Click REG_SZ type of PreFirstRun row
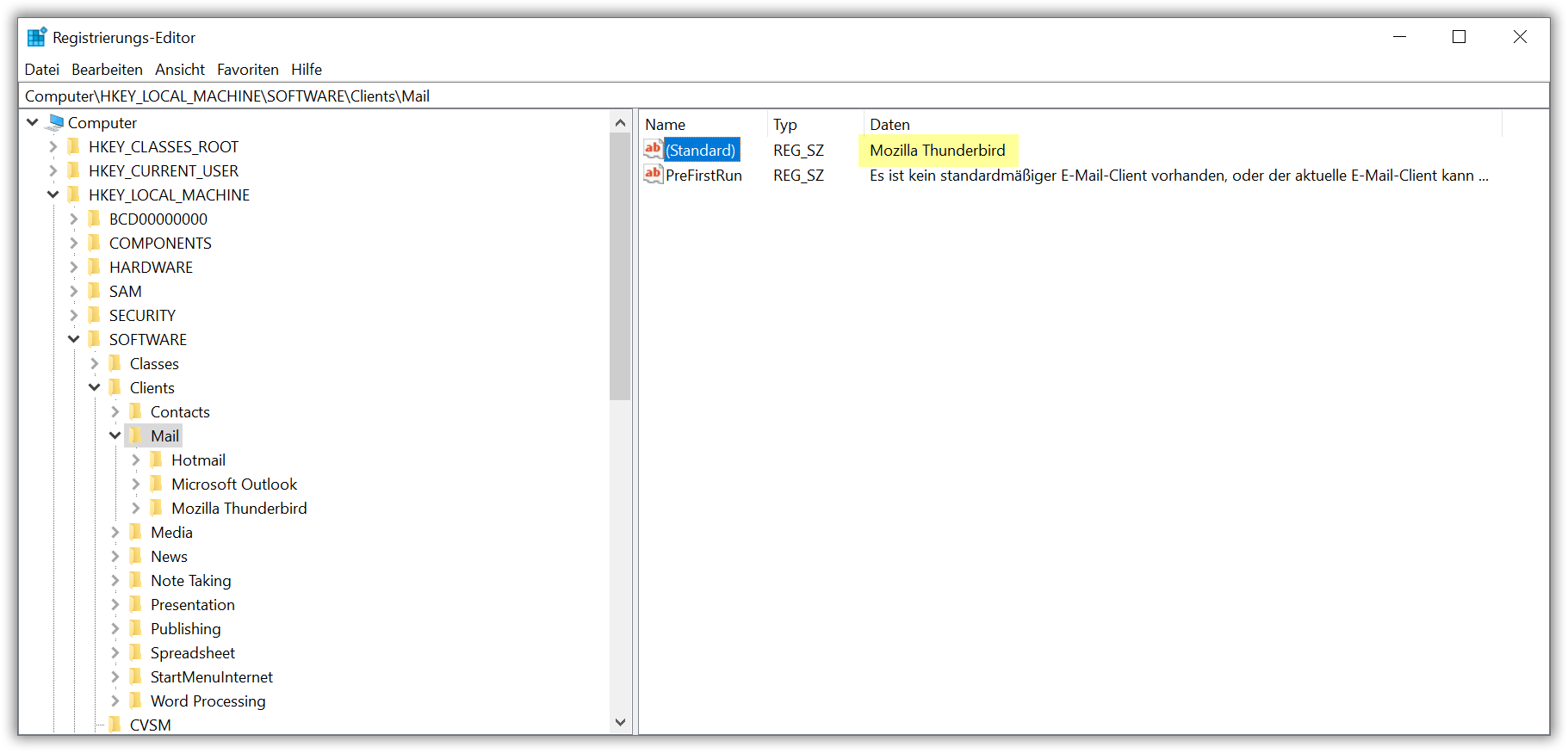The width and height of the screenshot is (1568, 753). coord(798,175)
